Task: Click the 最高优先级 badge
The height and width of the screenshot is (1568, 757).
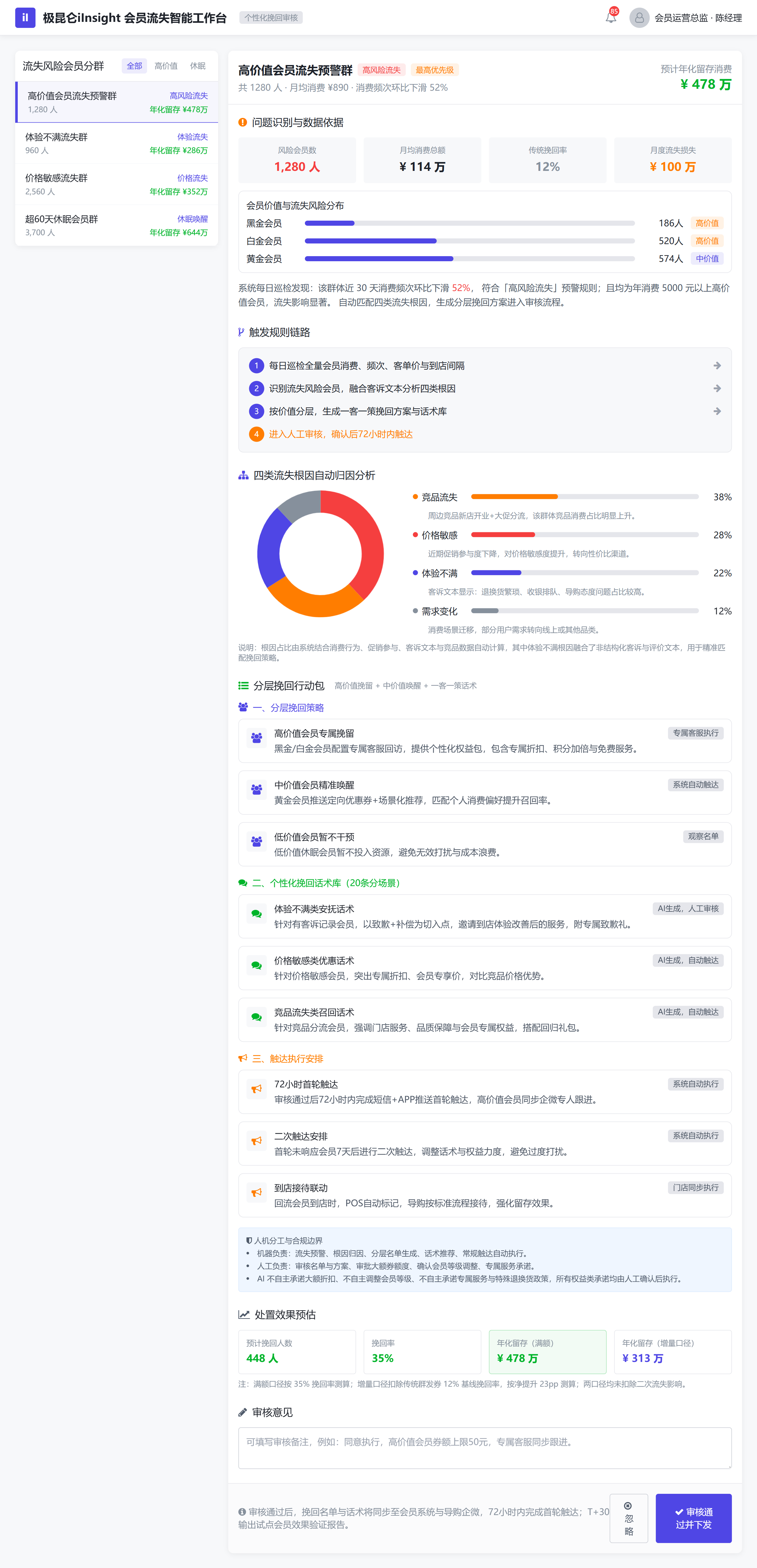Action: pos(435,70)
